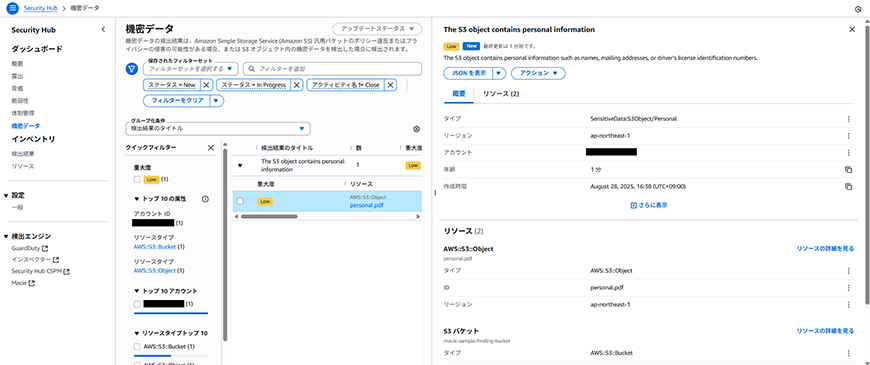870x365 pixels.
Task: Show info for トップ 10 の属性
Action: pyautogui.click(x=205, y=199)
